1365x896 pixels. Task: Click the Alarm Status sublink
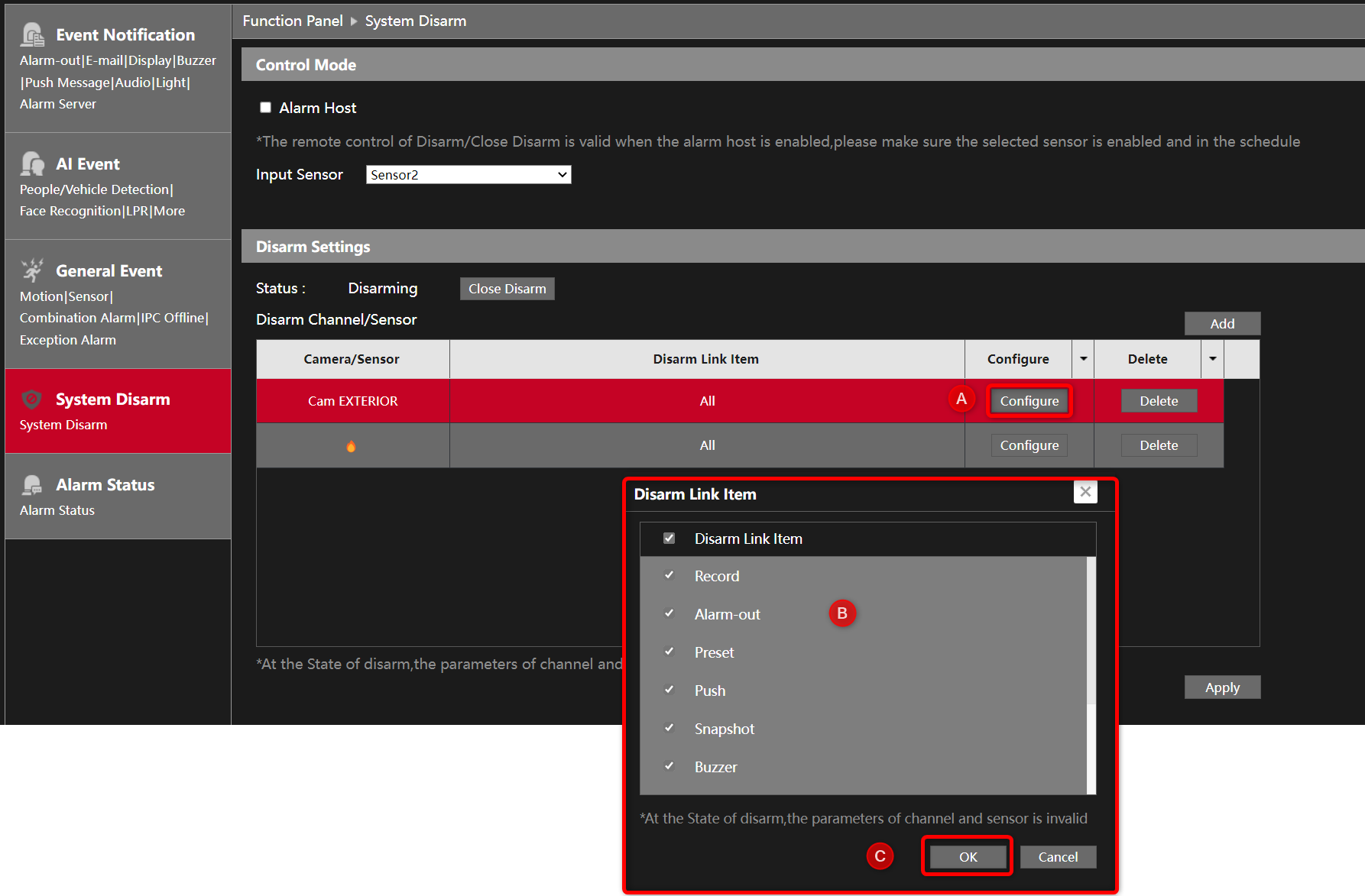point(57,510)
